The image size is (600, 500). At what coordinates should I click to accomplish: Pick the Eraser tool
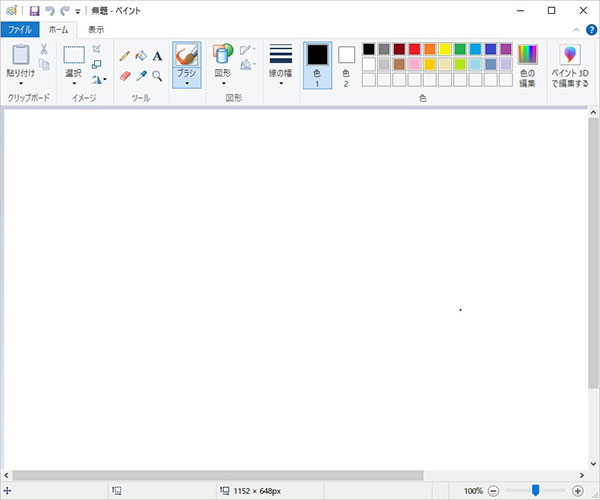(x=125, y=75)
